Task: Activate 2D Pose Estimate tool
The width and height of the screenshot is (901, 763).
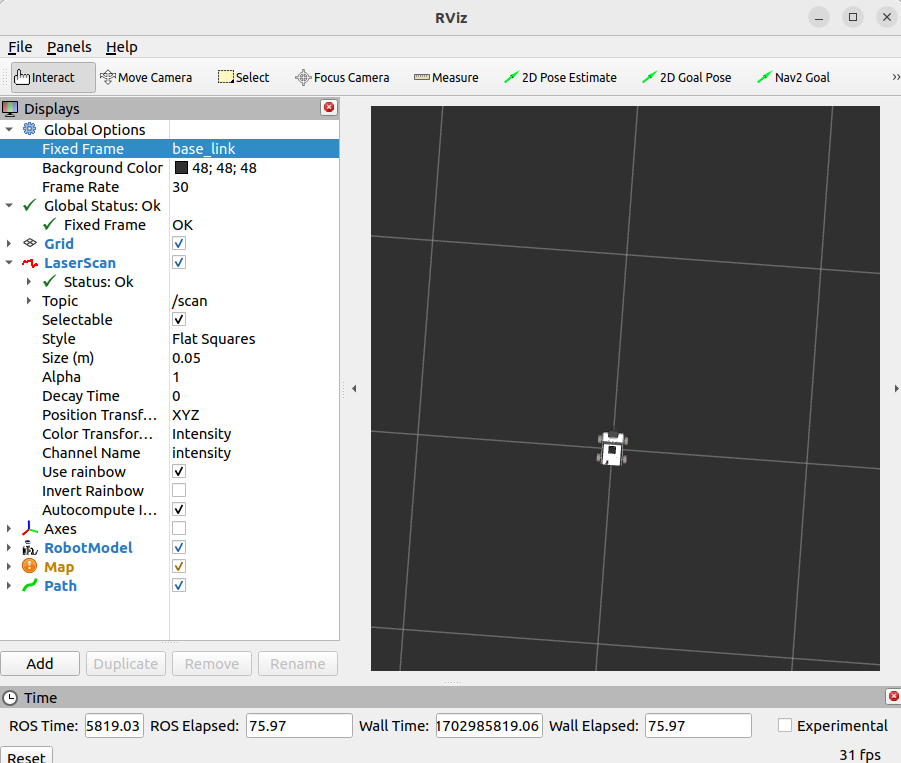Action: 560,77
